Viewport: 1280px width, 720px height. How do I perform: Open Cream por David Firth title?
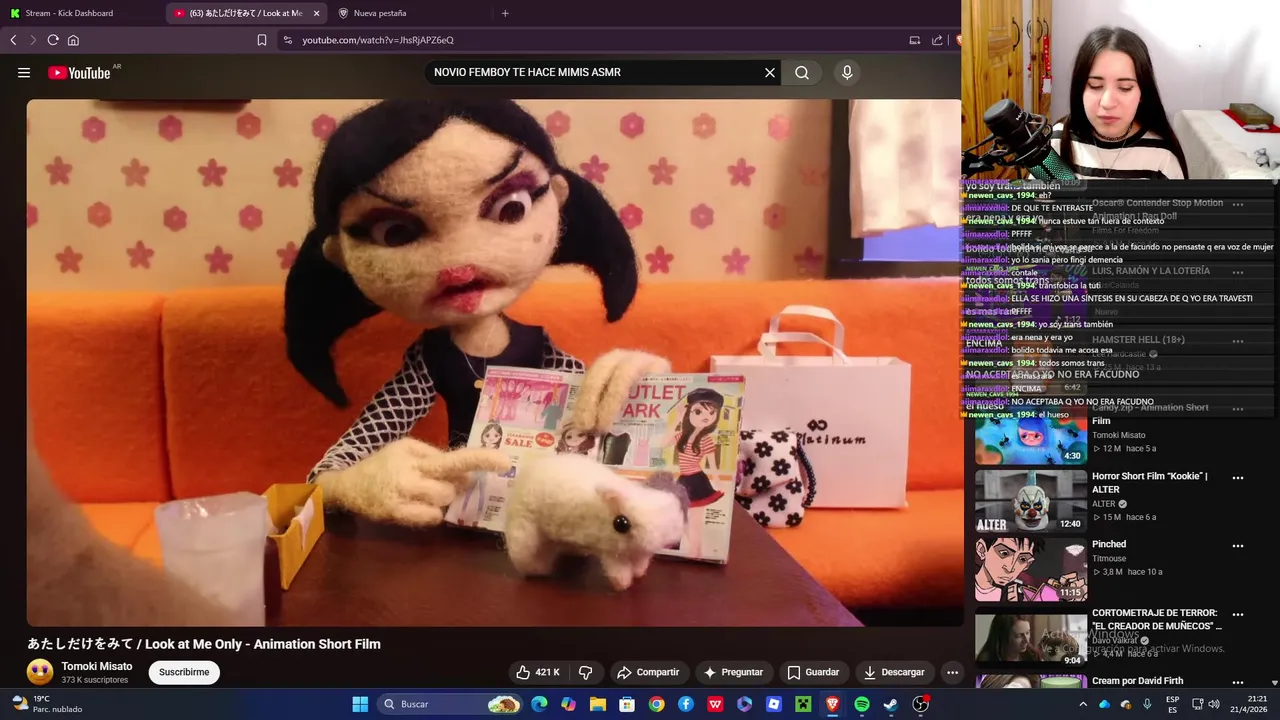1137,681
